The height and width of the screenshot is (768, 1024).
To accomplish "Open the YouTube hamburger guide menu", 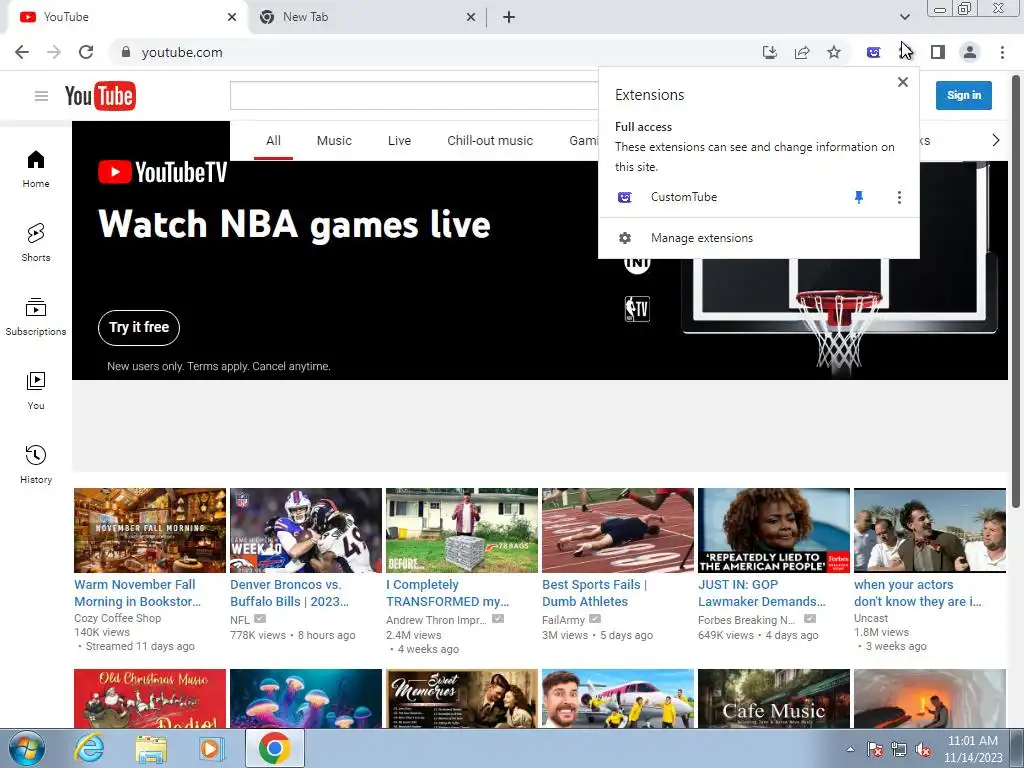I will pos(41,97).
